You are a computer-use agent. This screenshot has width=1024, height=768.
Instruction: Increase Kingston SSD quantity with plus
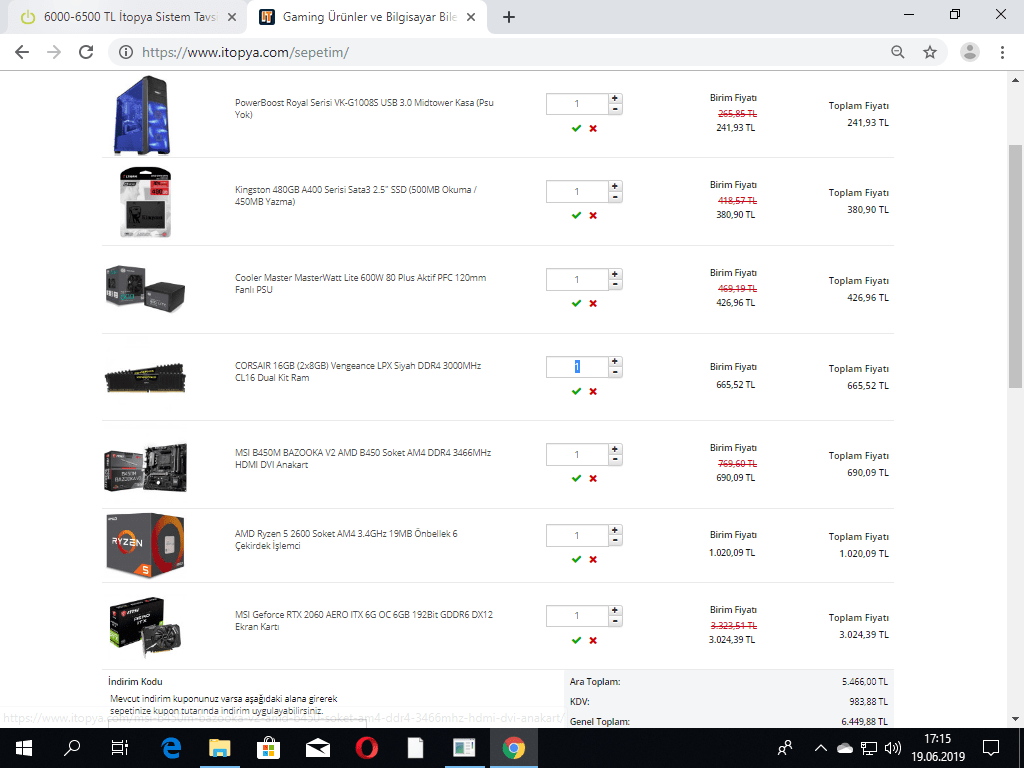[x=615, y=186]
